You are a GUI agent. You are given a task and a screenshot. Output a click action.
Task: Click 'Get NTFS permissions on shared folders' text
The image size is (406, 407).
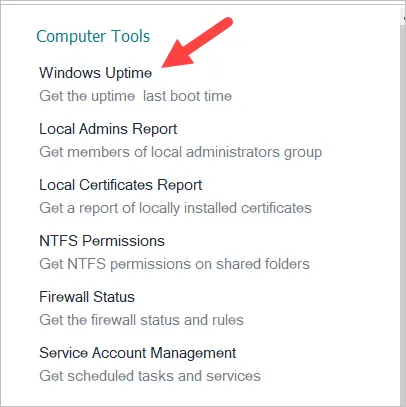click(x=174, y=264)
